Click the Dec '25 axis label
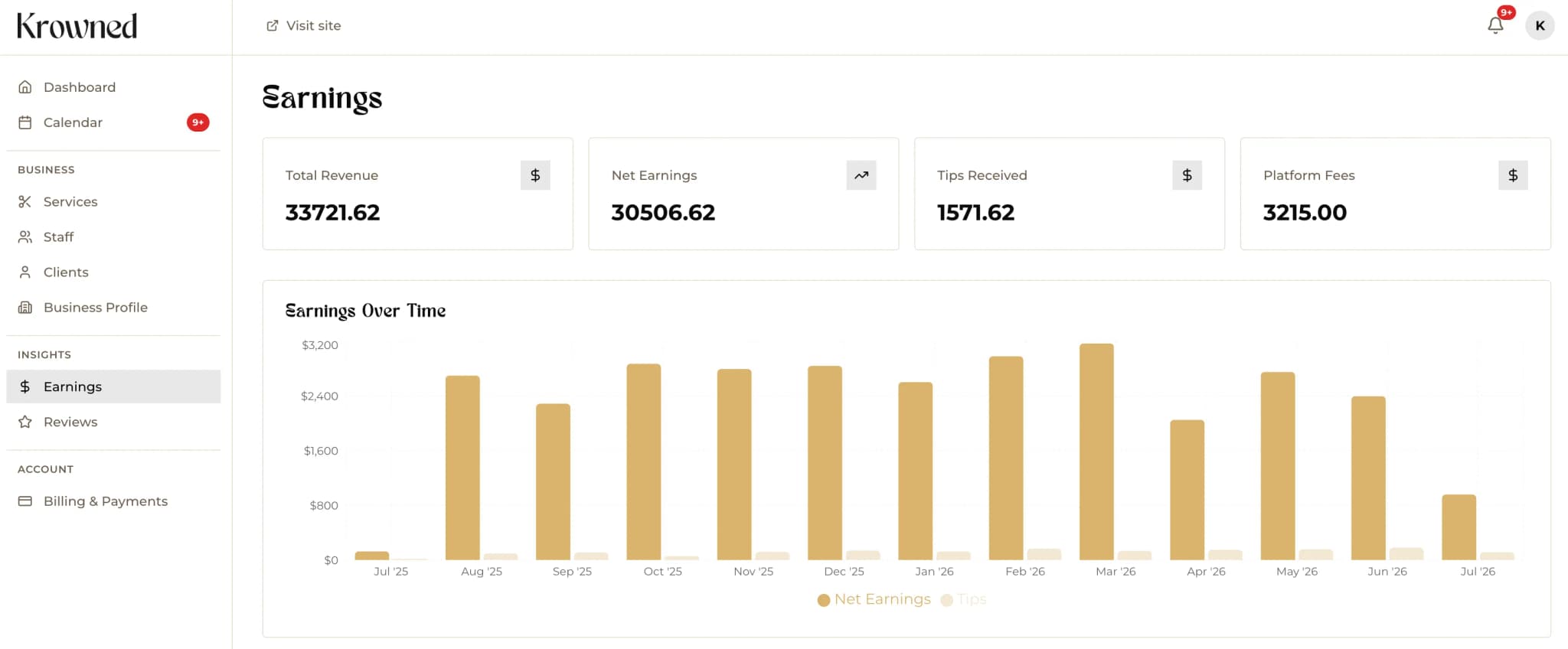This screenshot has width=1568, height=649. (844, 572)
